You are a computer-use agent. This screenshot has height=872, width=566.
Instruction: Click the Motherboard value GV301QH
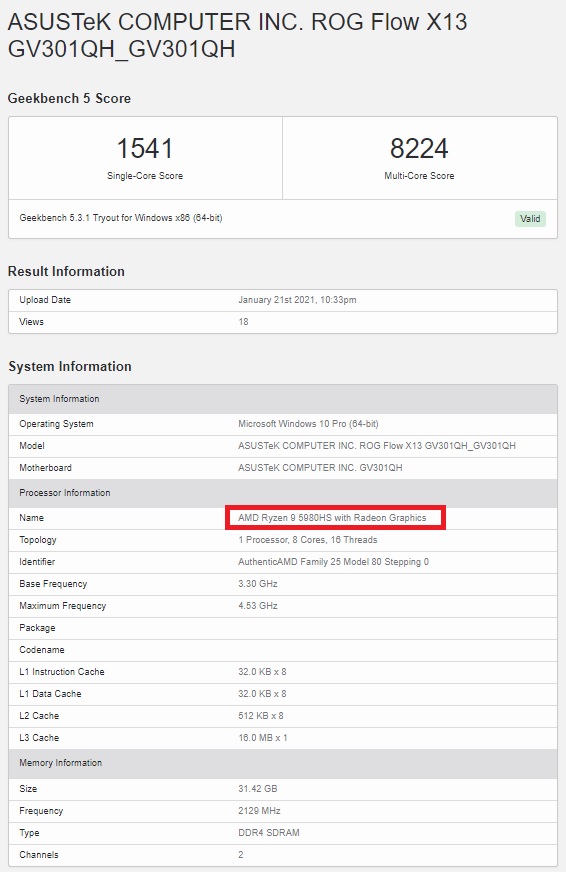click(320, 468)
